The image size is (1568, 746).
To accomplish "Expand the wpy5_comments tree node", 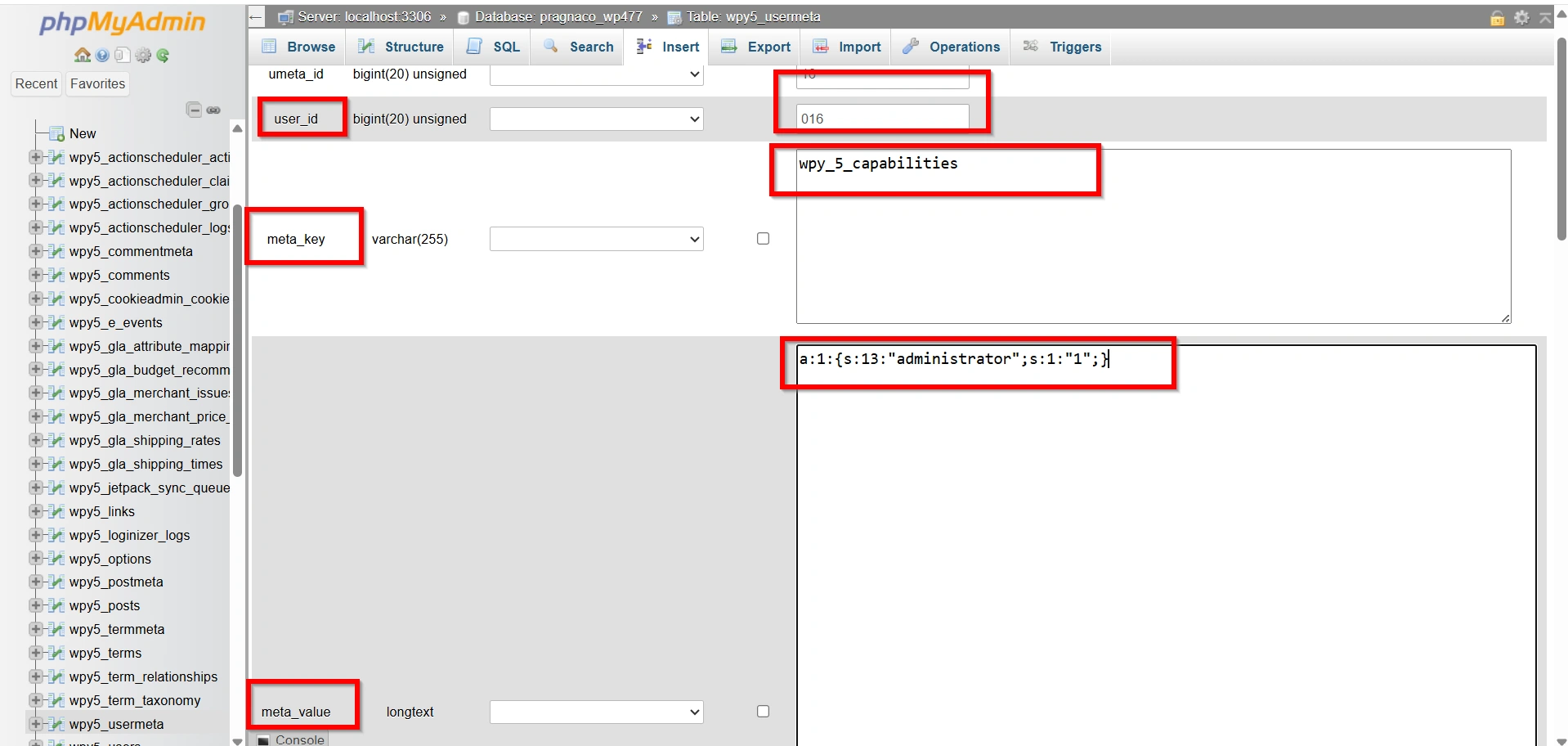I will point(36,275).
